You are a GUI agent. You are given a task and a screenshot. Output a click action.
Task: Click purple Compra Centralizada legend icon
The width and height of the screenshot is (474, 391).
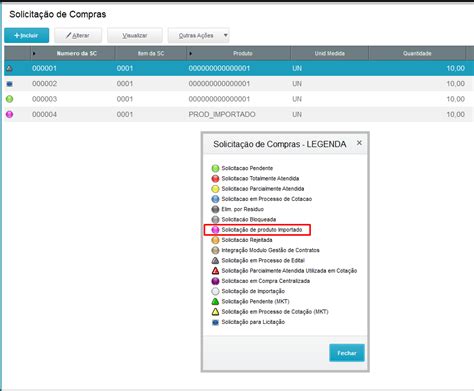[215, 281]
